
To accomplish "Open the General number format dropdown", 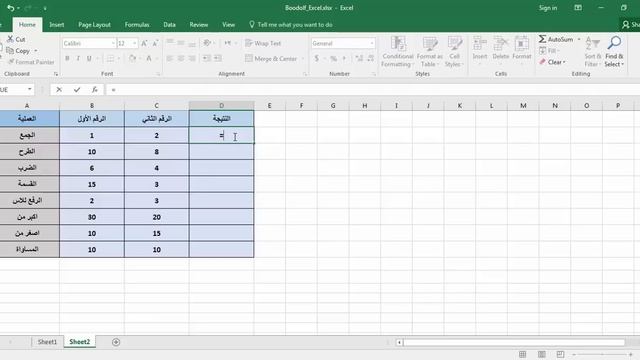I will (x=371, y=43).
